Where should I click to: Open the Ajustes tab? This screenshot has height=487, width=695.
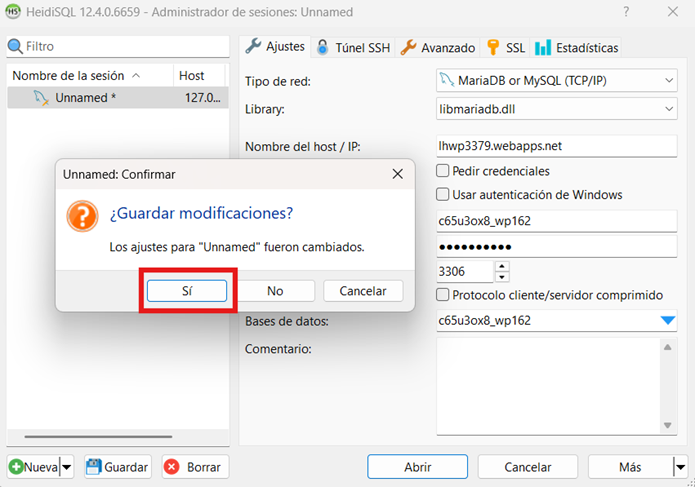275,47
